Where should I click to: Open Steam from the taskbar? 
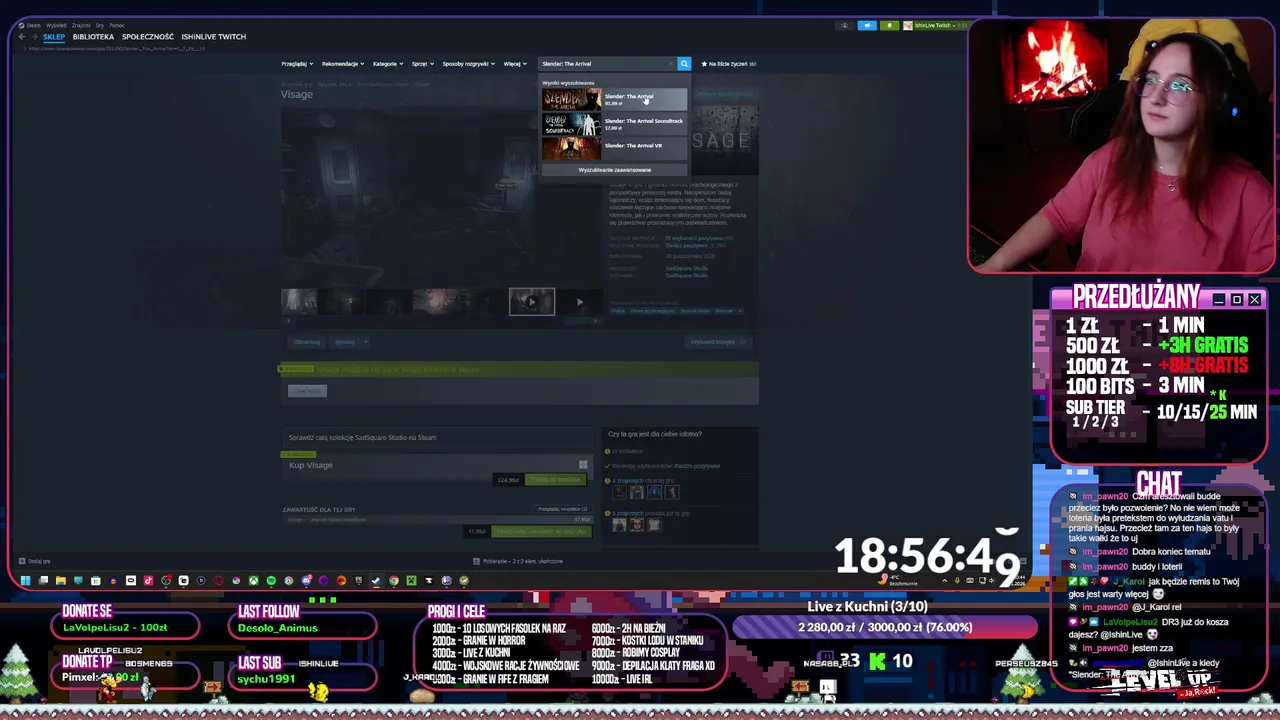375,580
